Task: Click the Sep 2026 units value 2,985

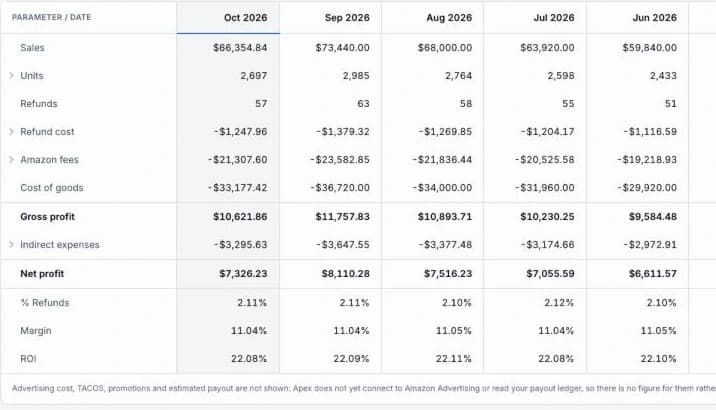Action: (x=356, y=76)
